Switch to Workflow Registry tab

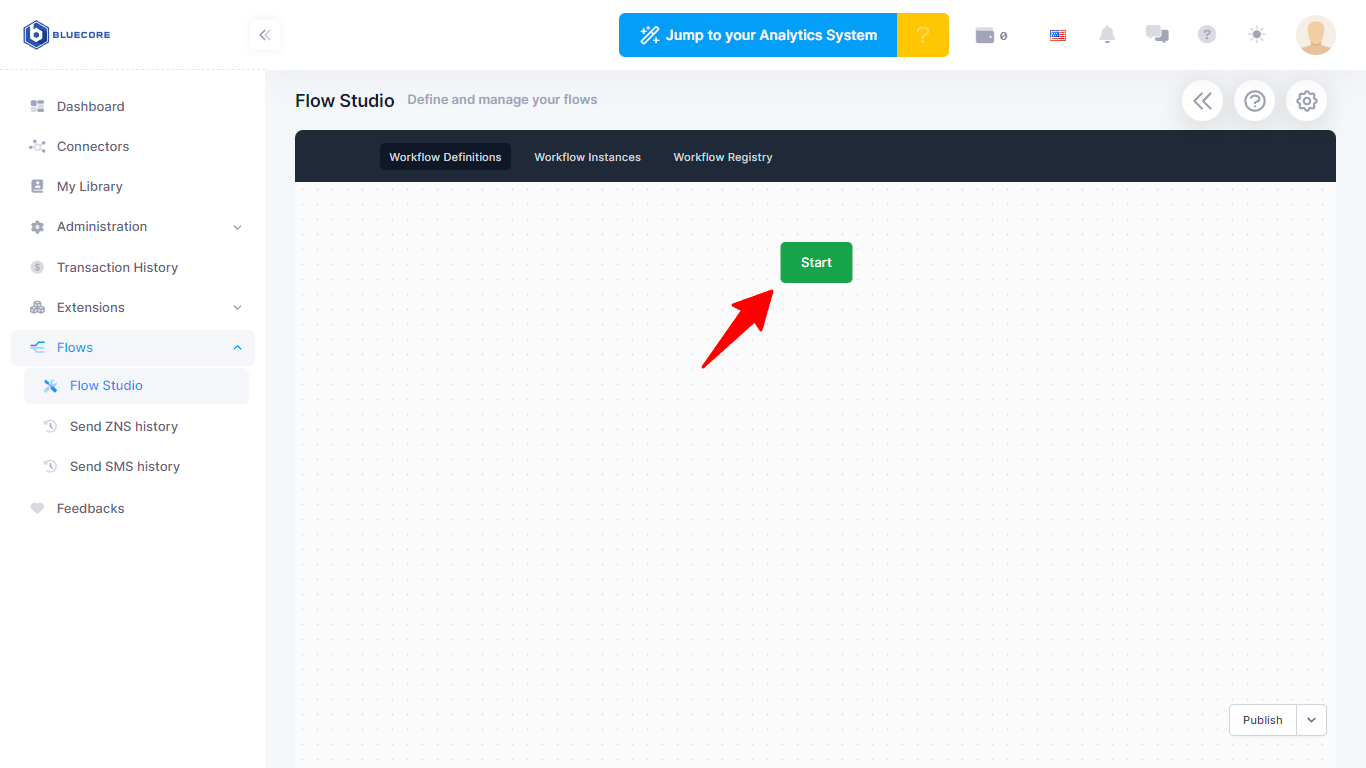point(723,157)
